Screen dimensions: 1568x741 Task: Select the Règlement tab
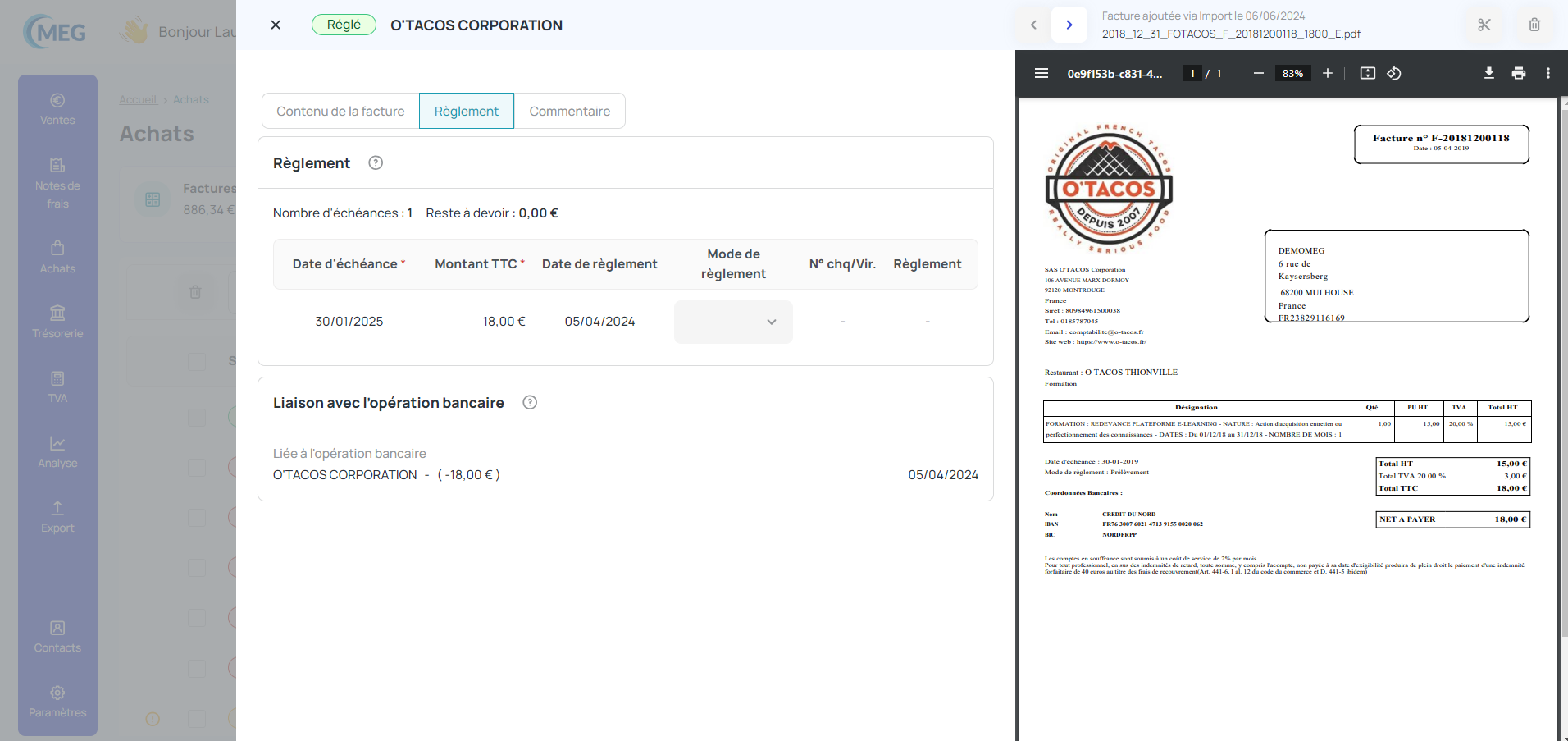(x=467, y=111)
